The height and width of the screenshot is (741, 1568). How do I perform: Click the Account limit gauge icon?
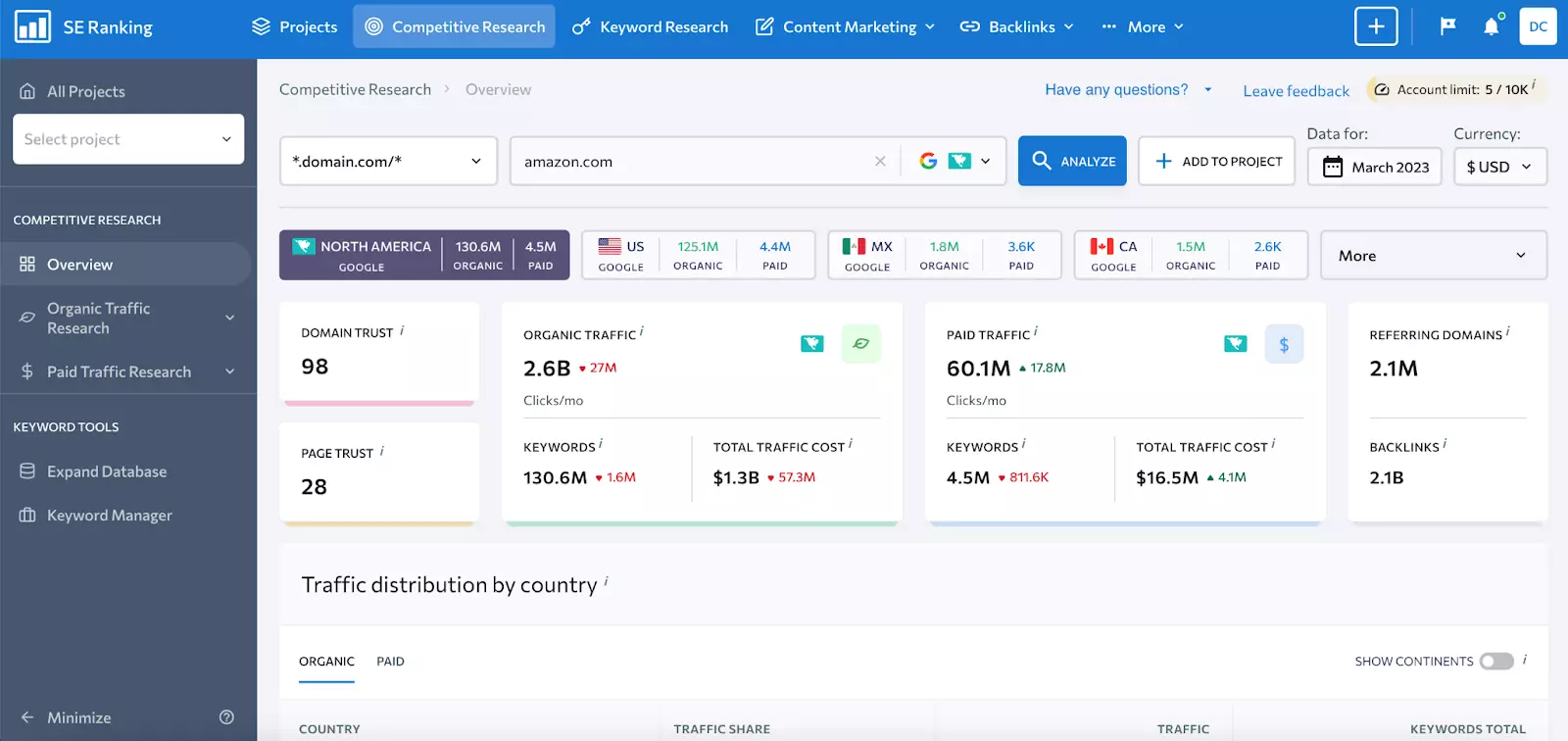point(1382,89)
